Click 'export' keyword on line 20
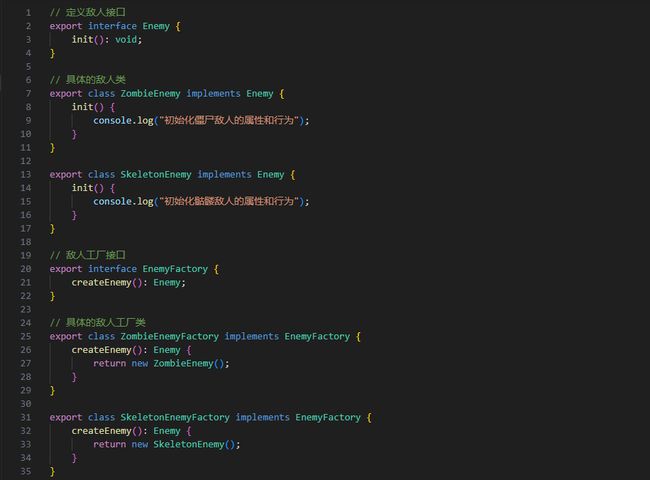This screenshot has width=650, height=480. (66, 269)
